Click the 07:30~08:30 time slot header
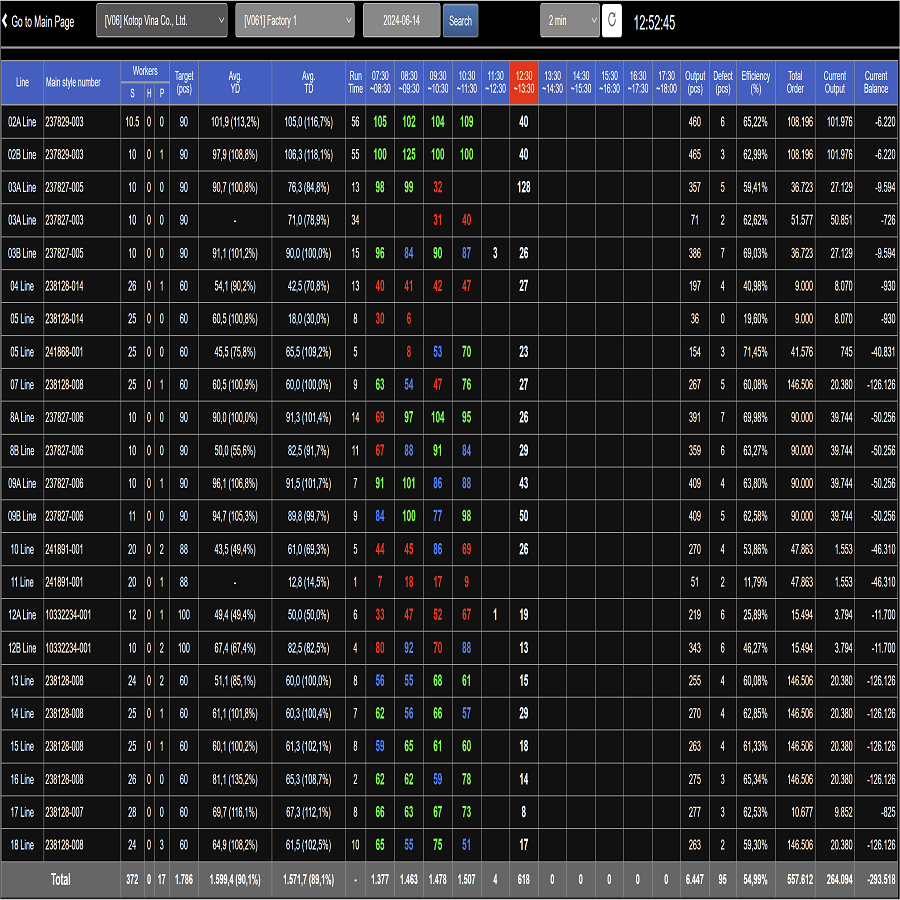The image size is (900, 900). (380, 82)
